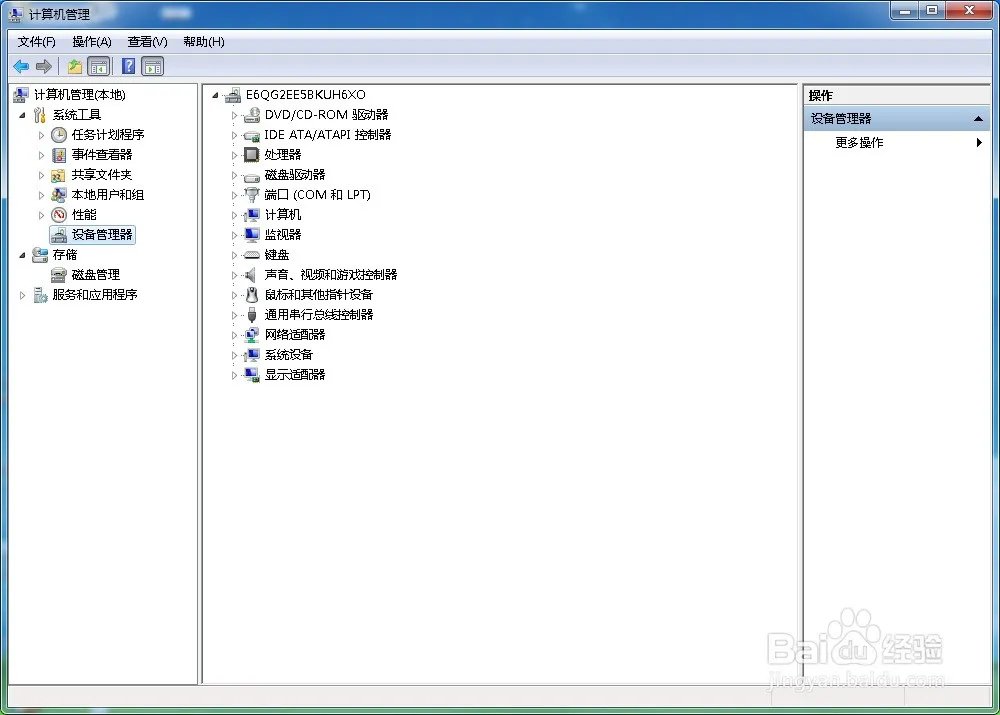The width and height of the screenshot is (1000, 715).
Task: Open the 操作(A) menu
Action: 91,42
